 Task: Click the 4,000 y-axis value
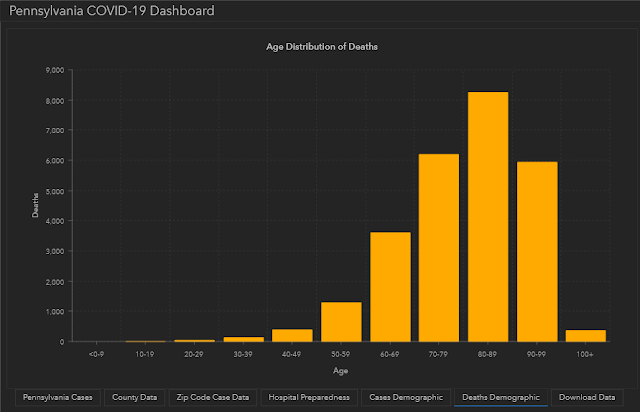point(55,221)
